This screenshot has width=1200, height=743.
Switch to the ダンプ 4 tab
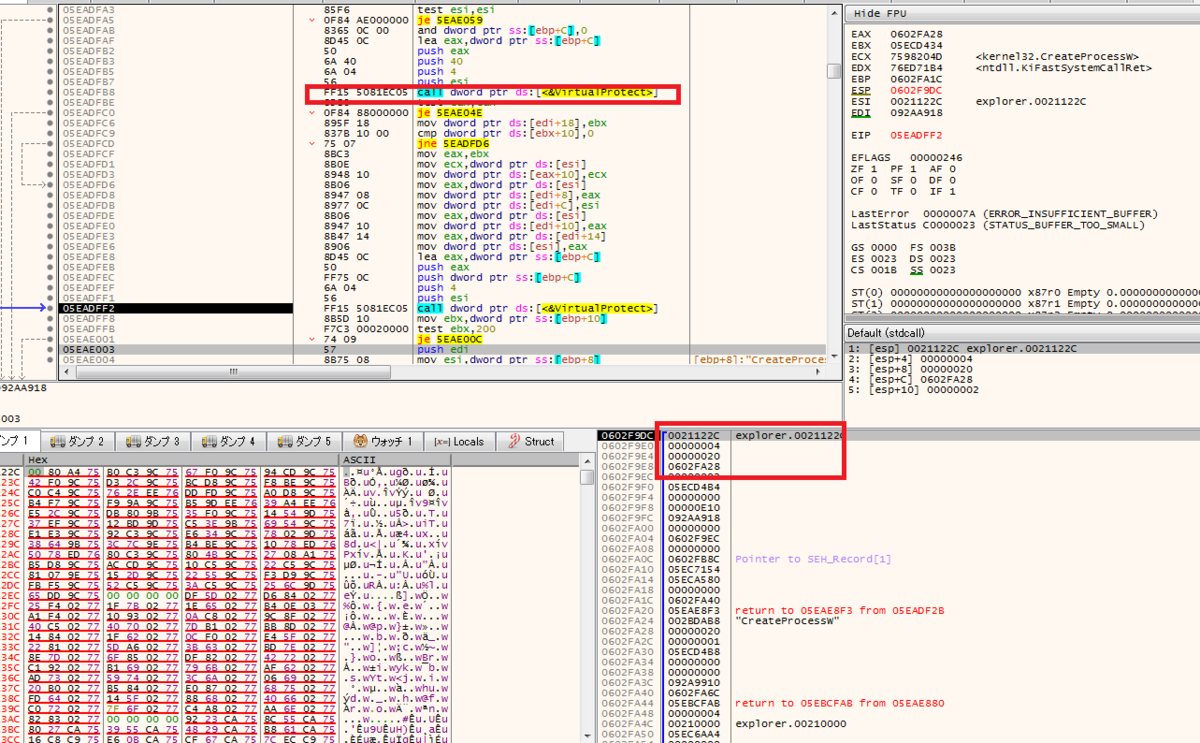231,441
